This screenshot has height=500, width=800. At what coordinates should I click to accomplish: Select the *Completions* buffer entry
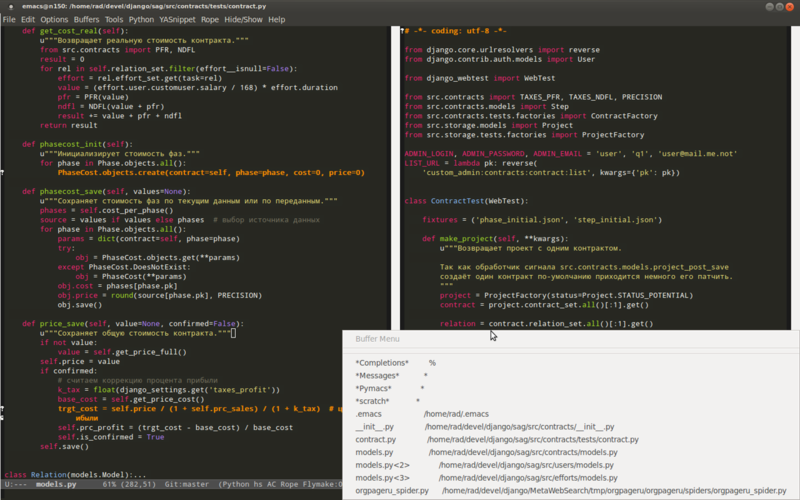pos(570,363)
